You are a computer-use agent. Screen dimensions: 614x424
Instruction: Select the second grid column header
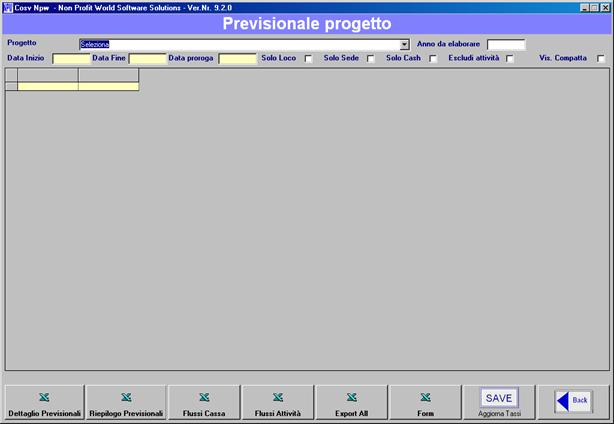pos(108,75)
